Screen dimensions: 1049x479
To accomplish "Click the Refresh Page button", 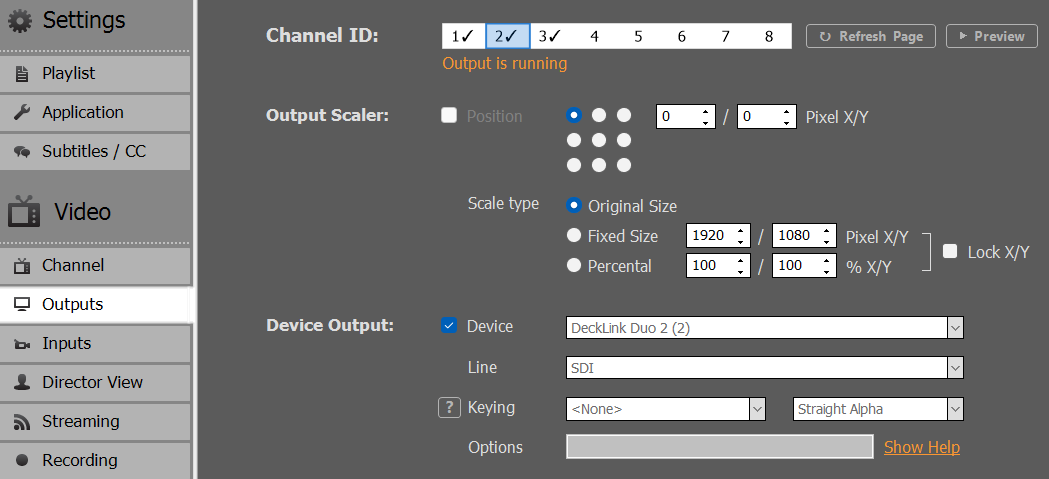I will pyautogui.click(x=870, y=36).
